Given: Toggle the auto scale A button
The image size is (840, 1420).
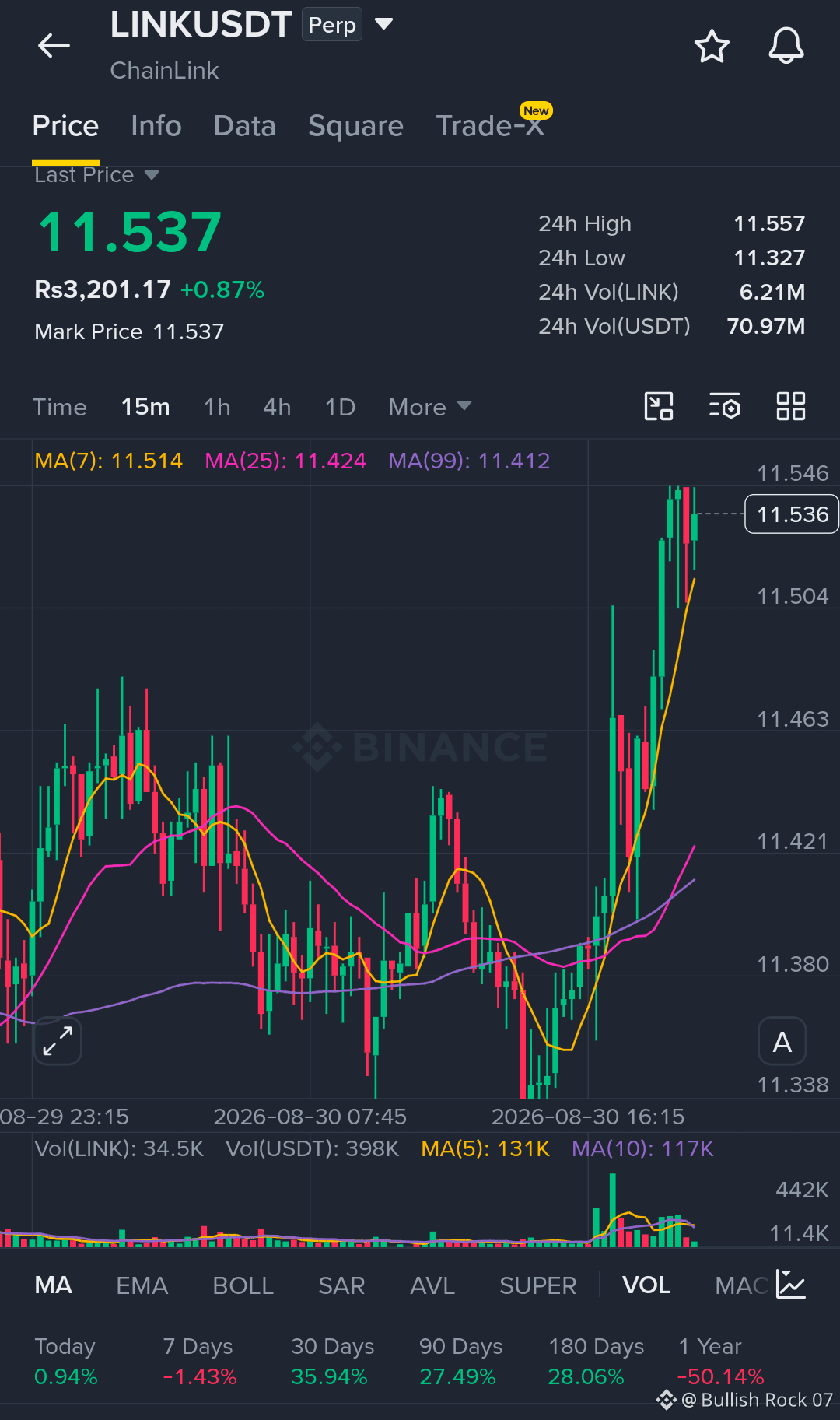Looking at the screenshot, I should point(782,1041).
